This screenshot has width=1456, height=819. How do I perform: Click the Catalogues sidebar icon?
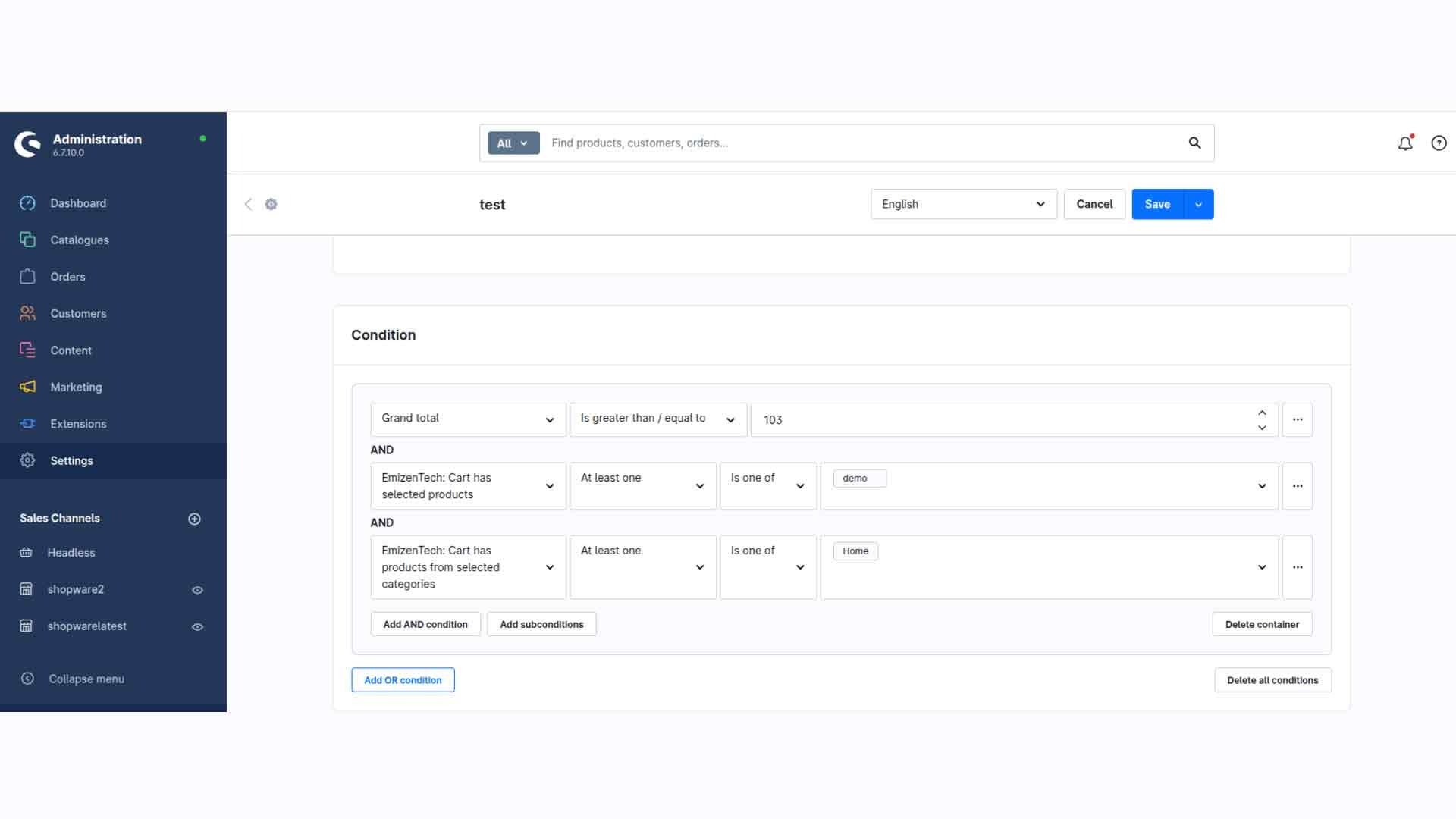tap(27, 240)
